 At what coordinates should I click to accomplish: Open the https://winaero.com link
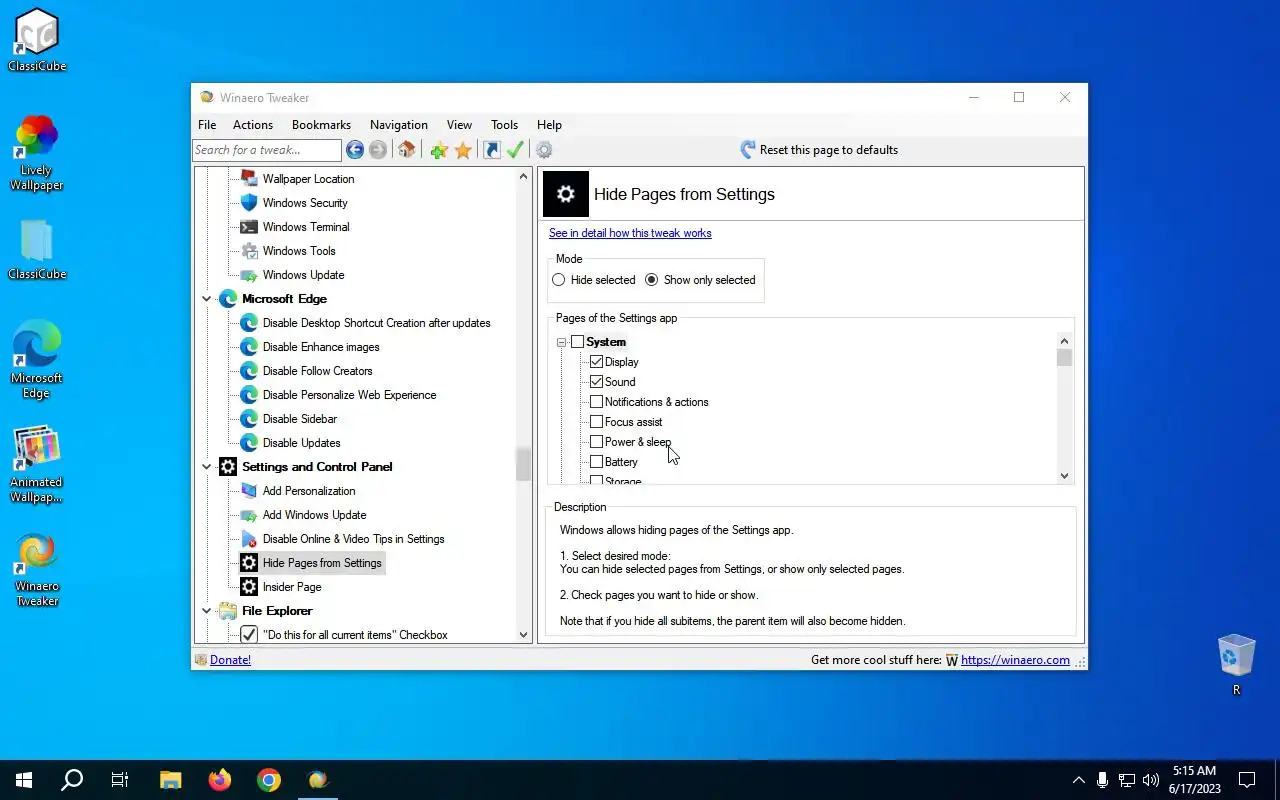1015,660
